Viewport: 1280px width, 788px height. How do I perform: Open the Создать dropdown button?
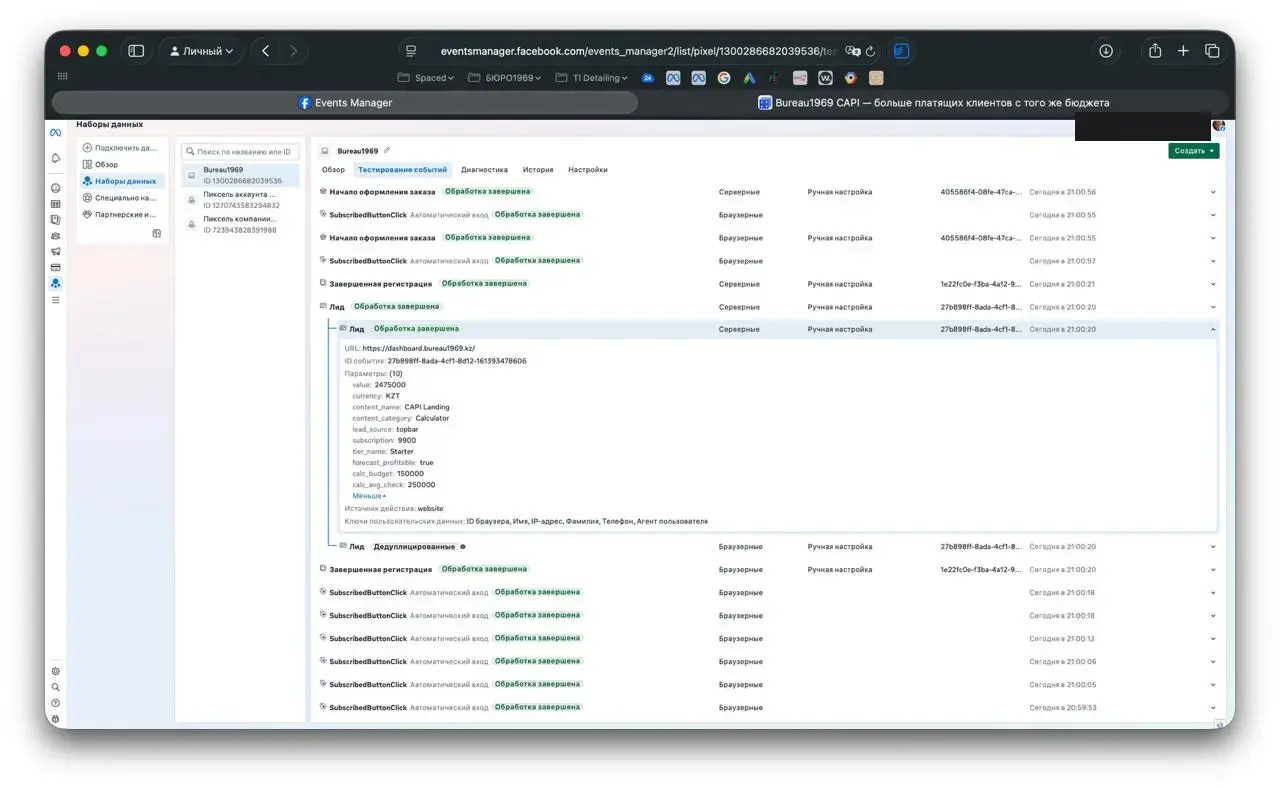[1193, 151]
